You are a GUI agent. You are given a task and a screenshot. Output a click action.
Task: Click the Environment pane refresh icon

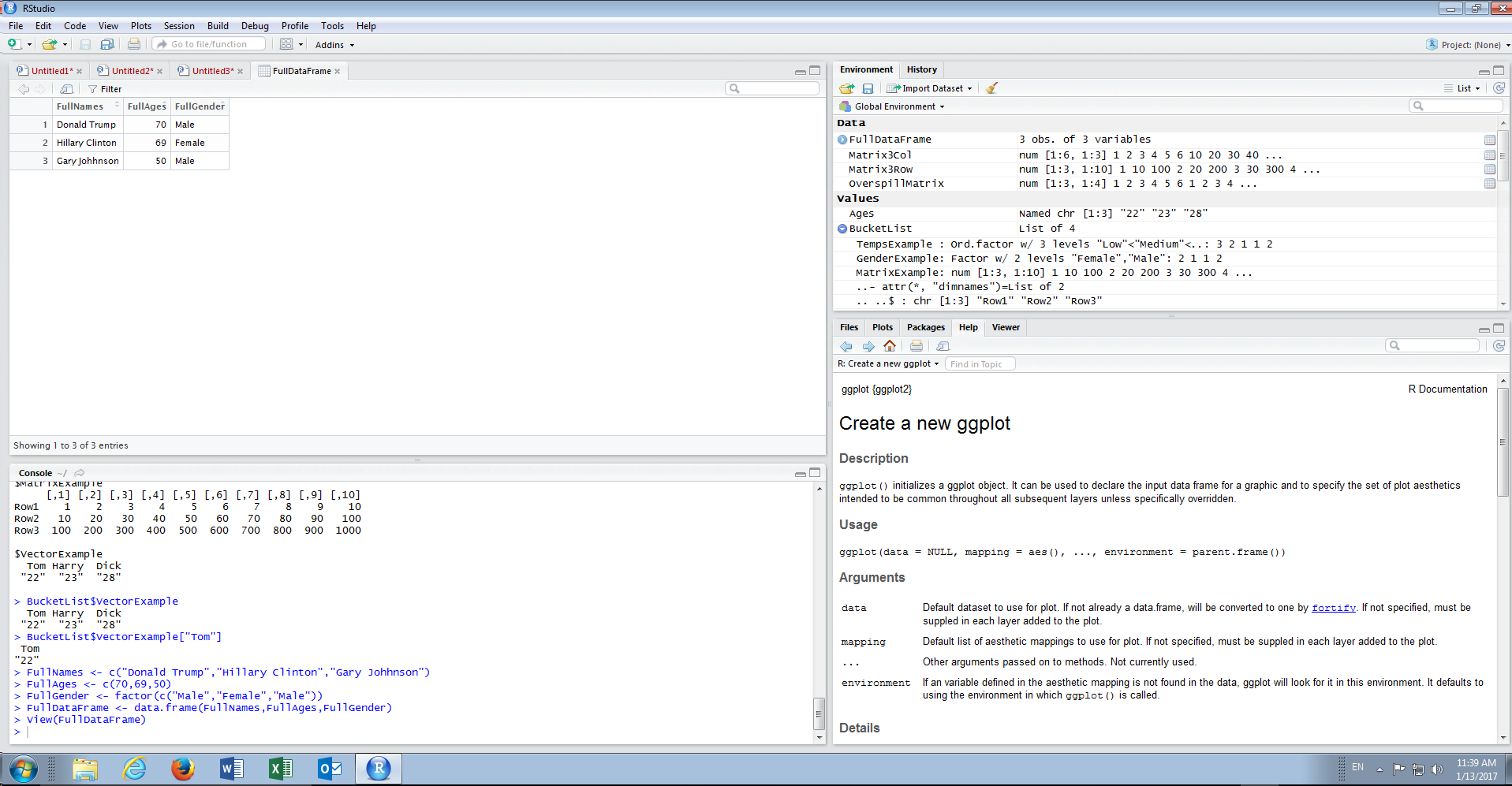[x=1499, y=88]
